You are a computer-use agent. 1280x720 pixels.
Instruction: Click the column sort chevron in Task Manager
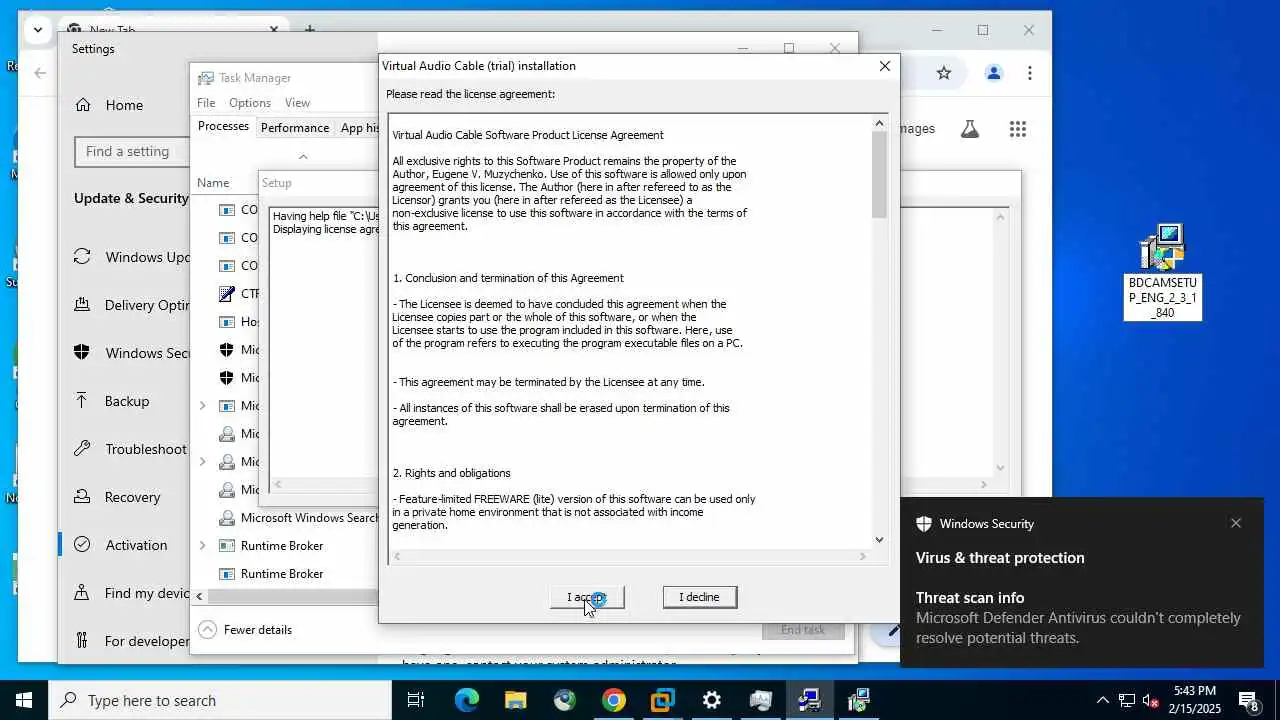(x=303, y=157)
